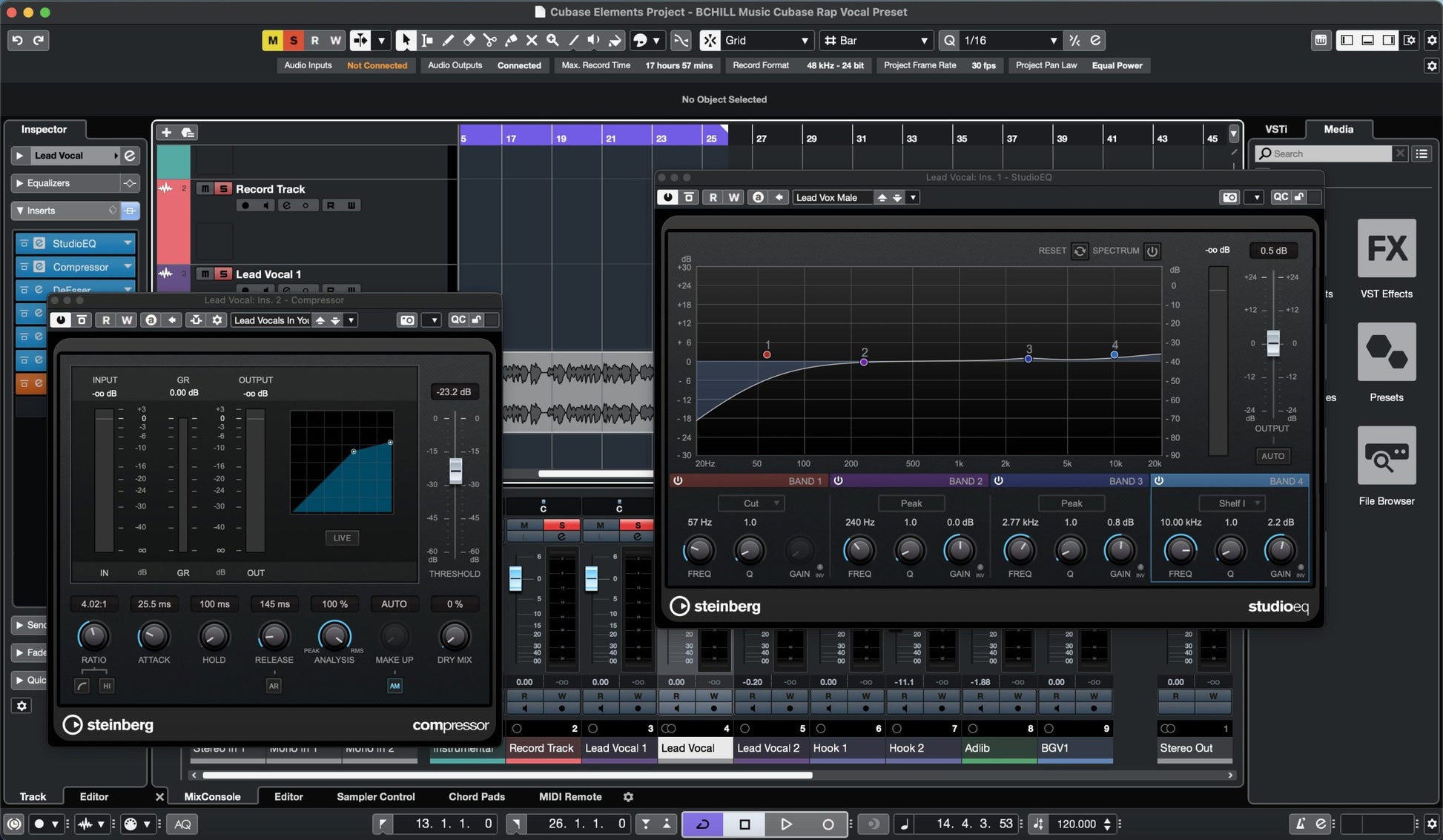This screenshot has height=840, width=1443.
Task: Click the AUTO output button in StudioEQ
Action: (1272, 456)
